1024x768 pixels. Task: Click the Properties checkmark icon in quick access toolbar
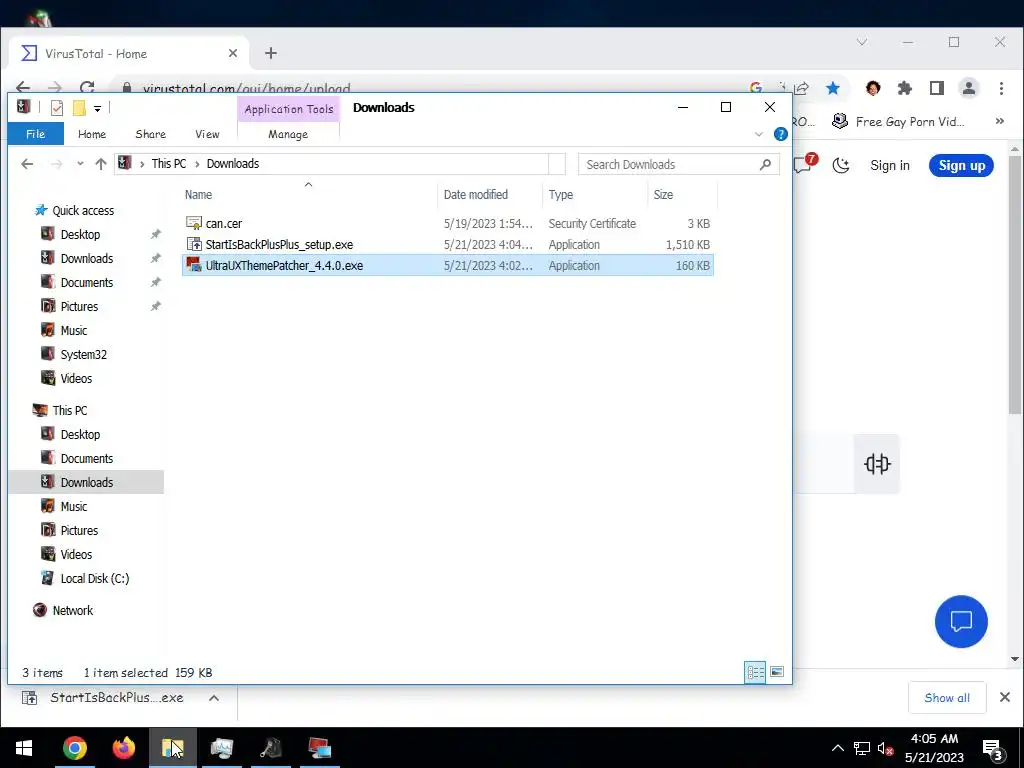[x=57, y=108]
